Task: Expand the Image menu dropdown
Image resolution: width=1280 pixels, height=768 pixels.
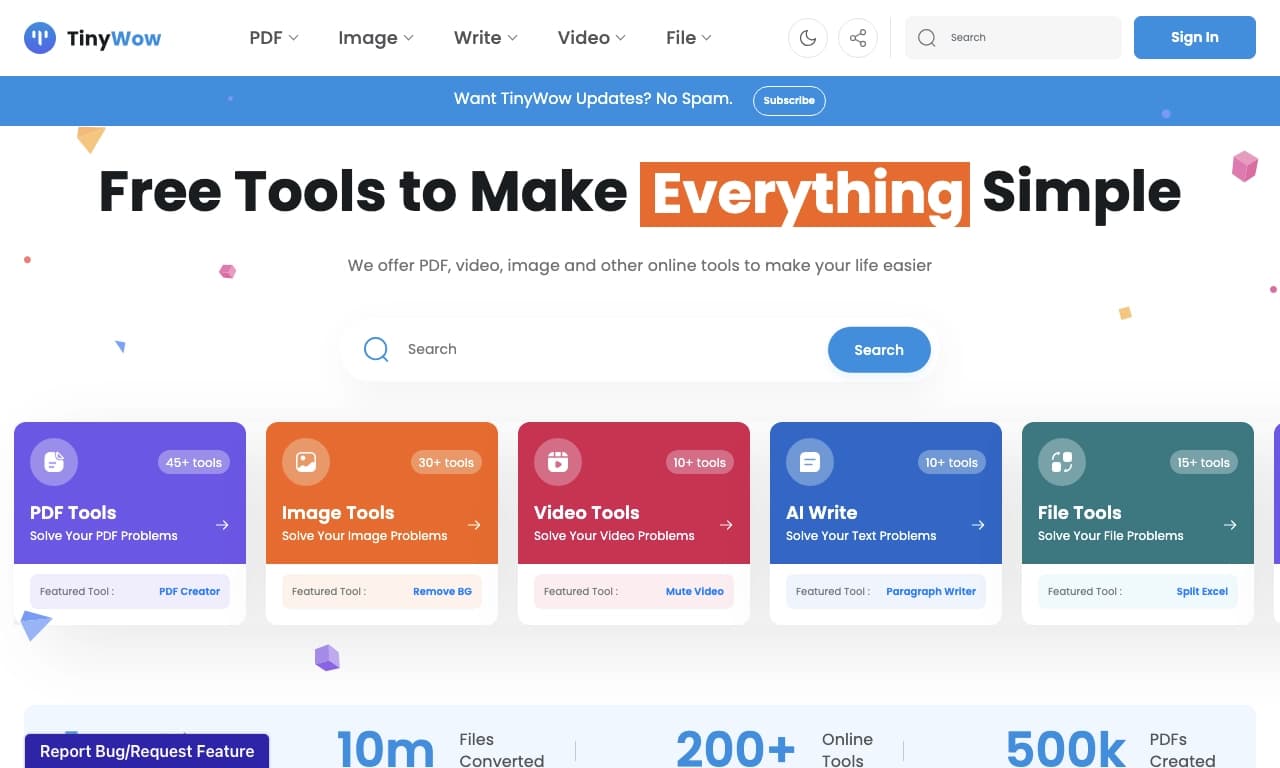Action: 376,38
